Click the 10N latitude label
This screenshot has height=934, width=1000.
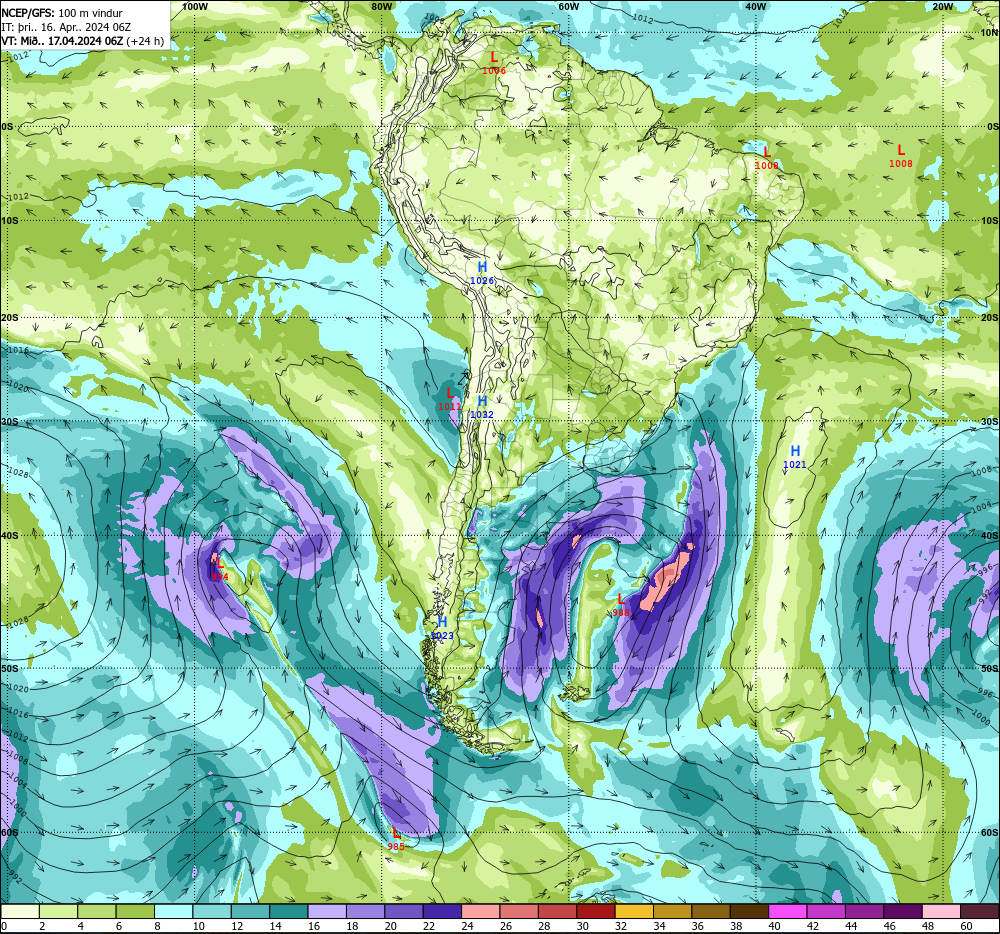pyautogui.click(x=989, y=33)
